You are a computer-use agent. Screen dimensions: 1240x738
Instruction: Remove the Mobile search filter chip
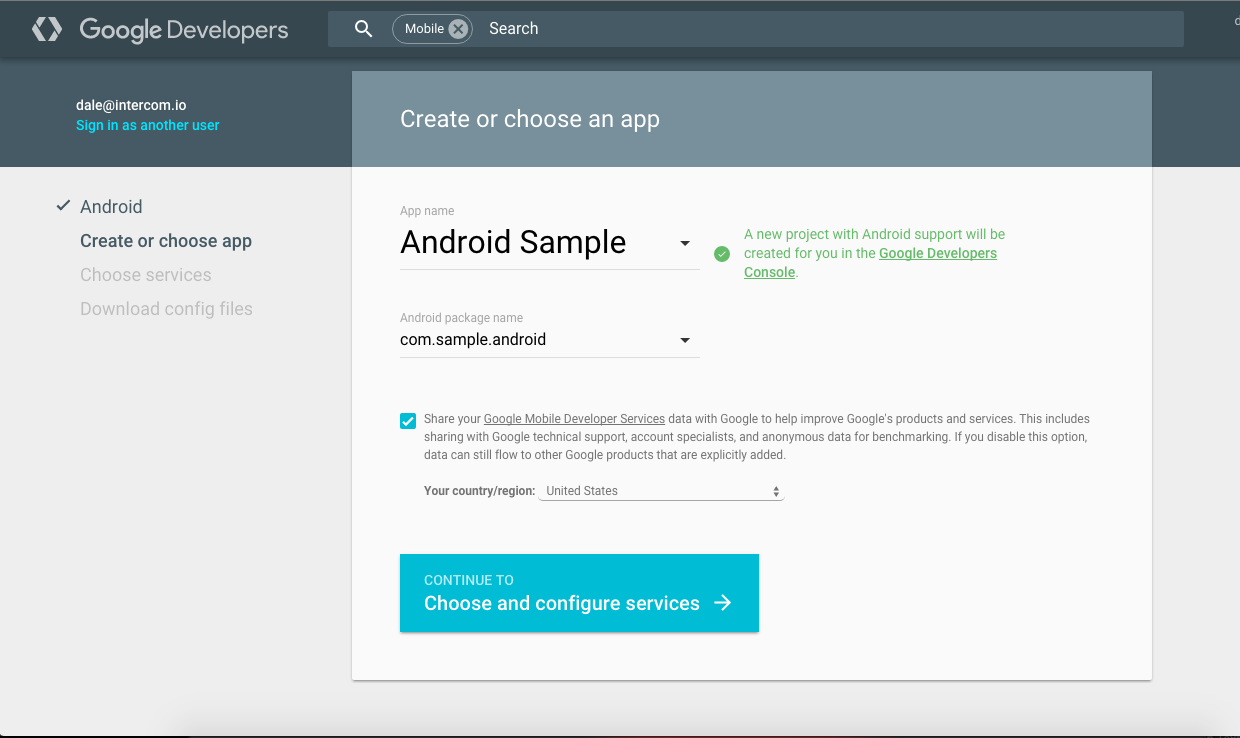[458, 29]
